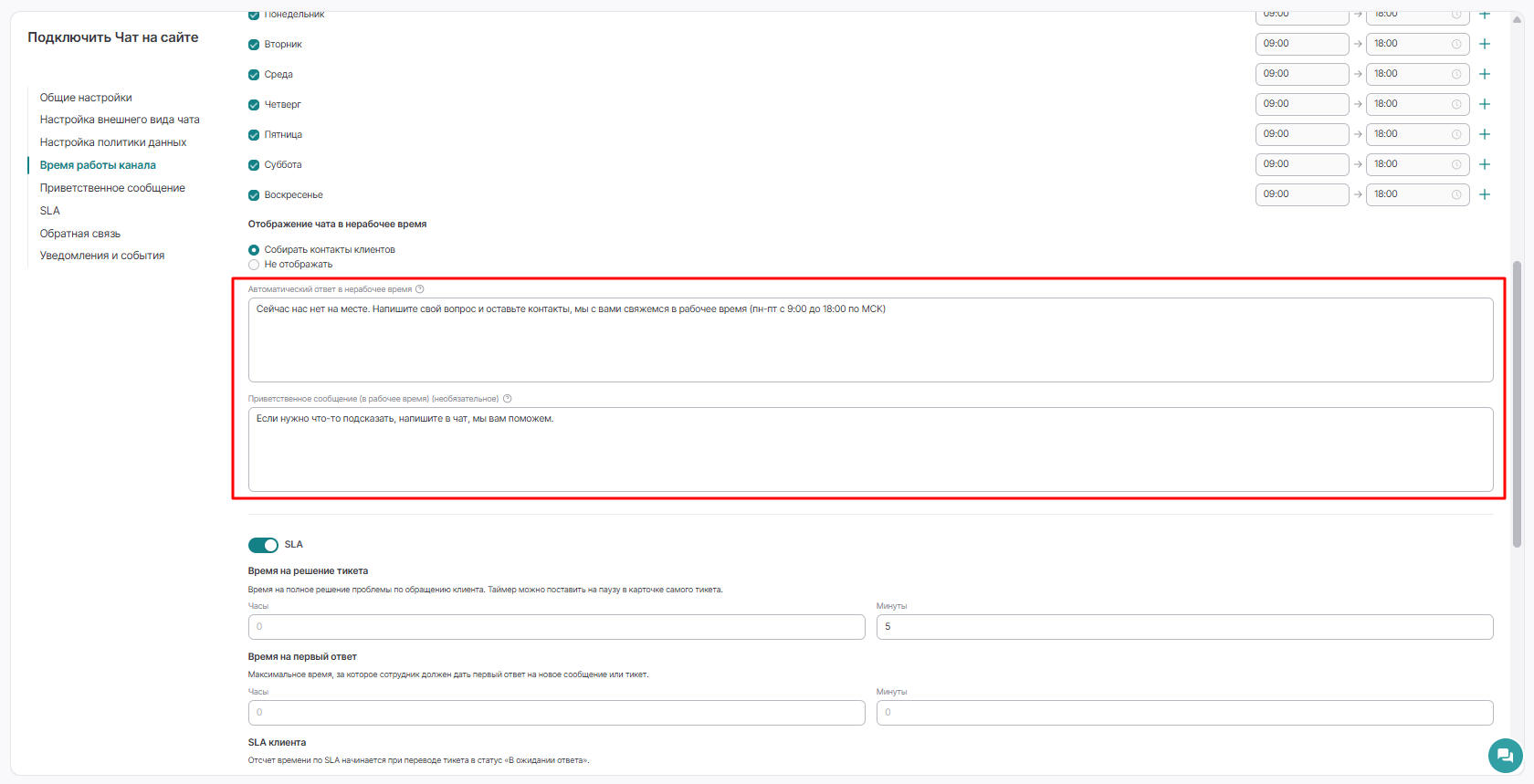Select the Не отображать radio option
The width and height of the screenshot is (1534, 784).
[x=254, y=265]
